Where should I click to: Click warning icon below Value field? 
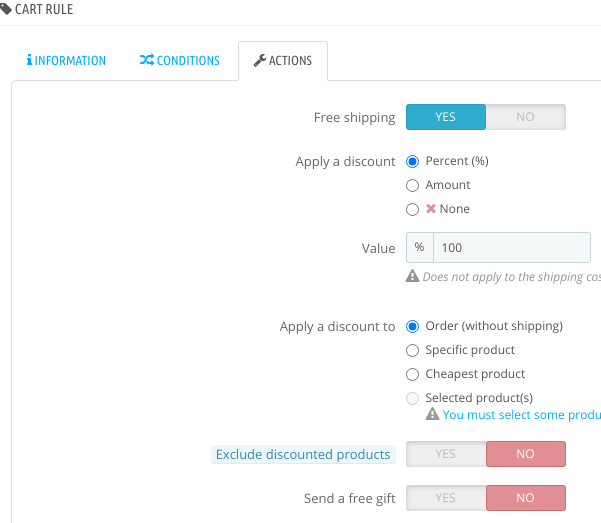[x=412, y=276]
